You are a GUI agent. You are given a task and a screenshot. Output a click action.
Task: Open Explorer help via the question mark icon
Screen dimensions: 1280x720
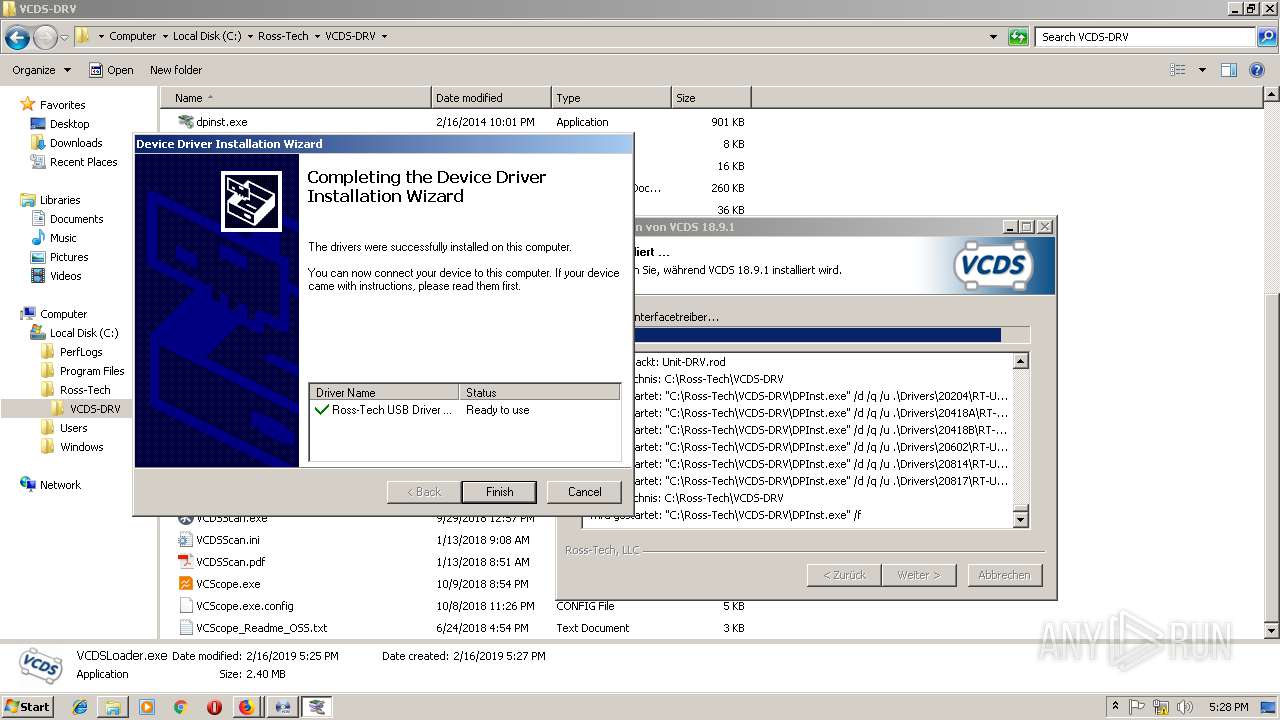click(1259, 70)
